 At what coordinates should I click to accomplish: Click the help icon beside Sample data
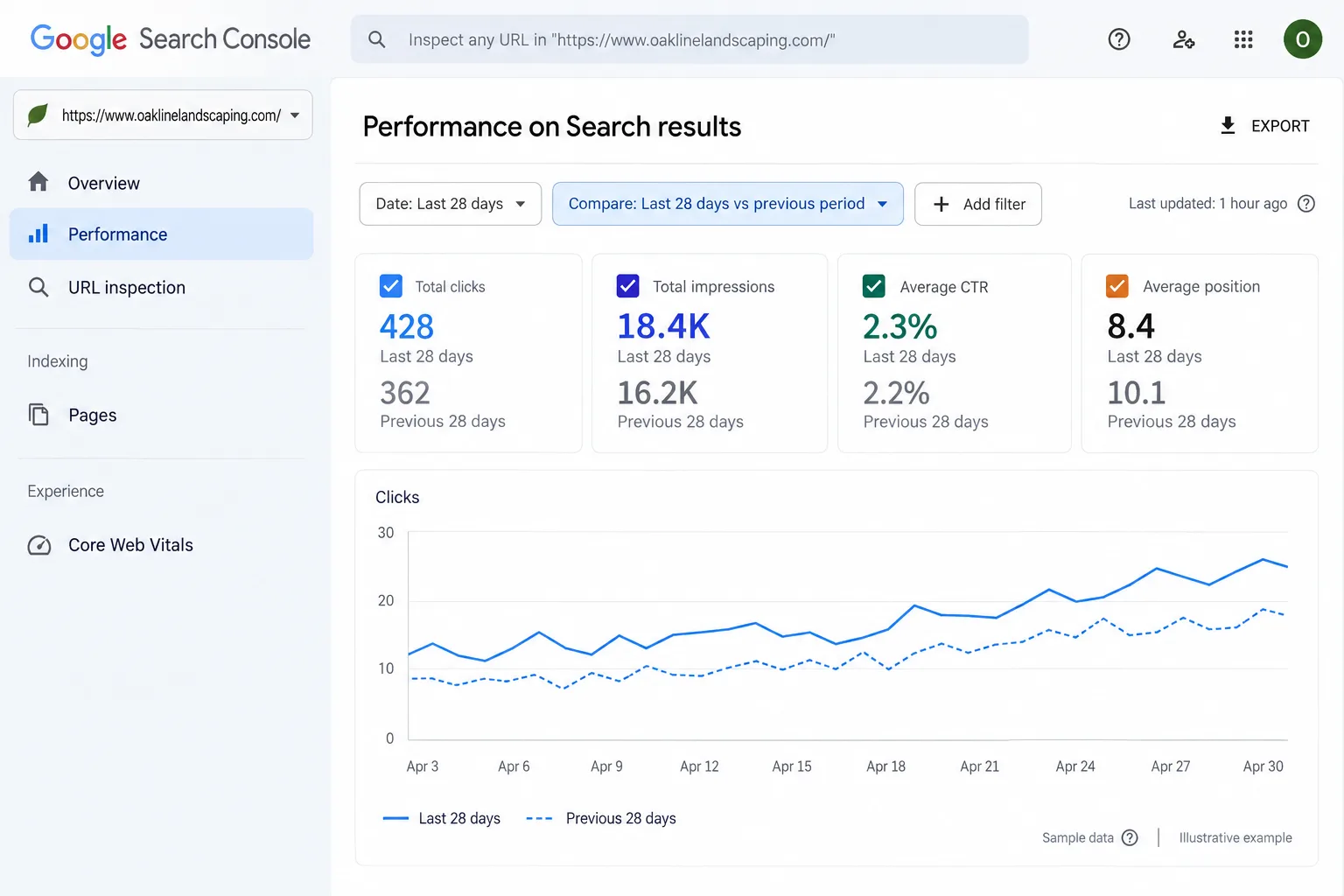tap(1130, 837)
